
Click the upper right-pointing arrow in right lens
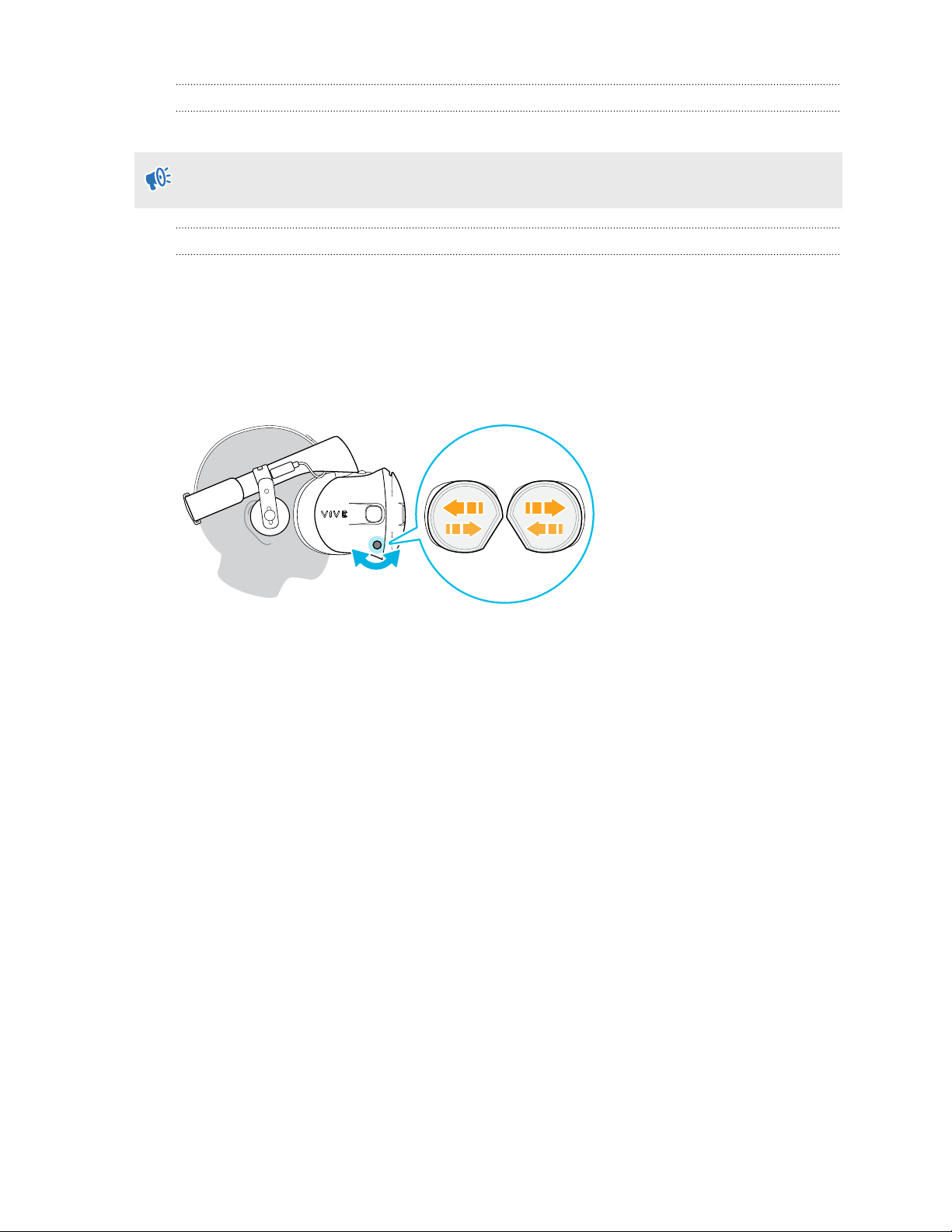coord(546,508)
